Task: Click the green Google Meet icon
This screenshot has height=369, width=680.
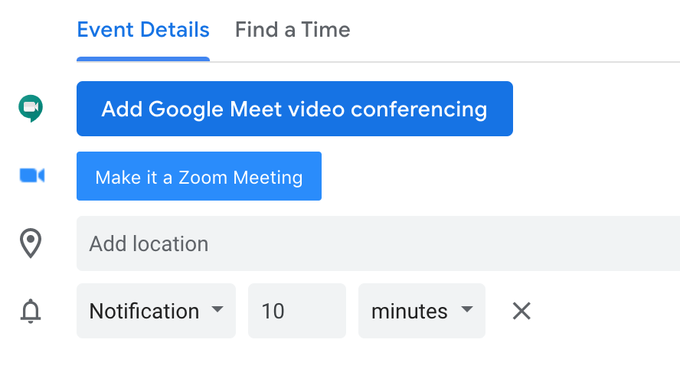Action: (31, 108)
